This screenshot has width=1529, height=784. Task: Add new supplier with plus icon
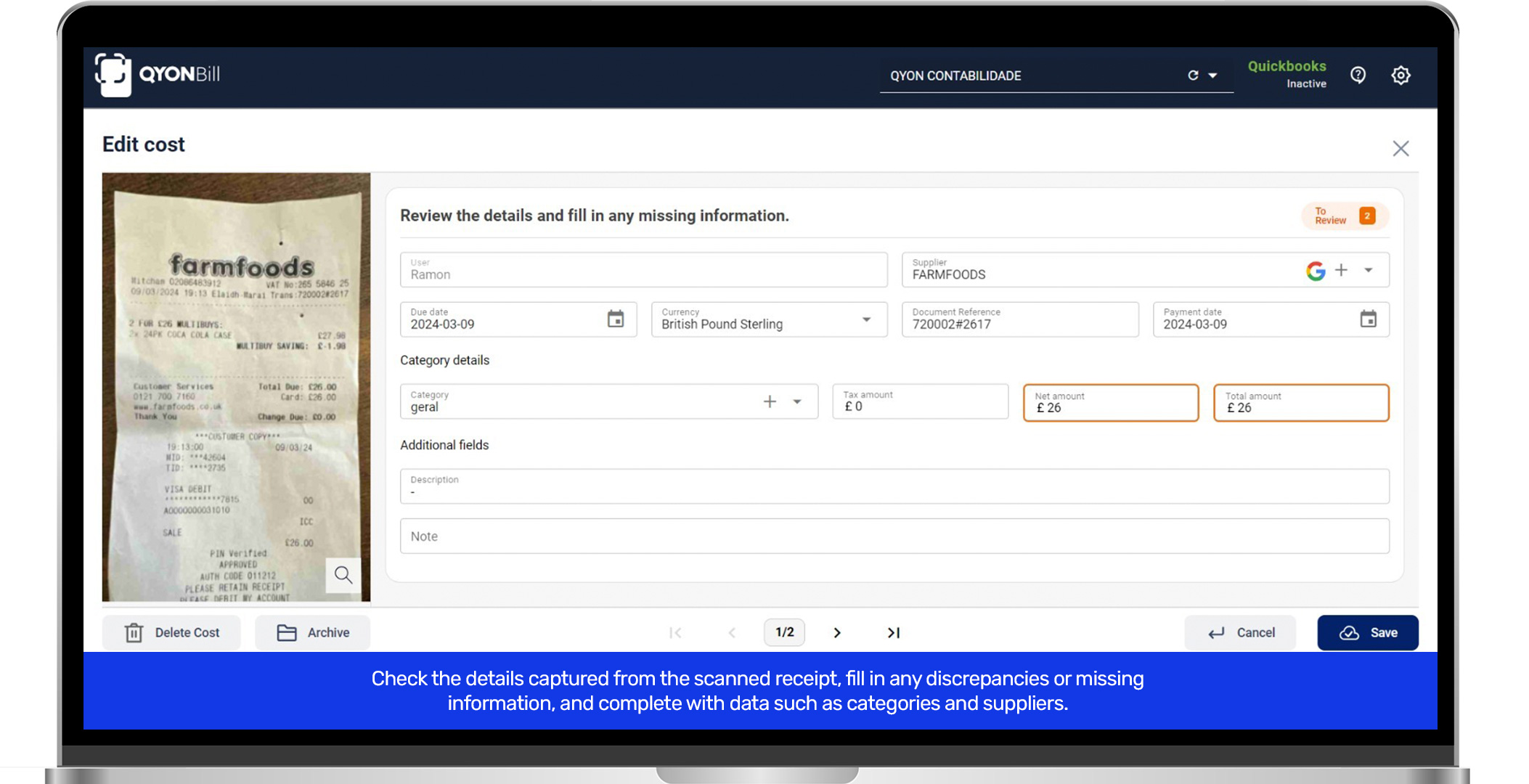click(1341, 270)
